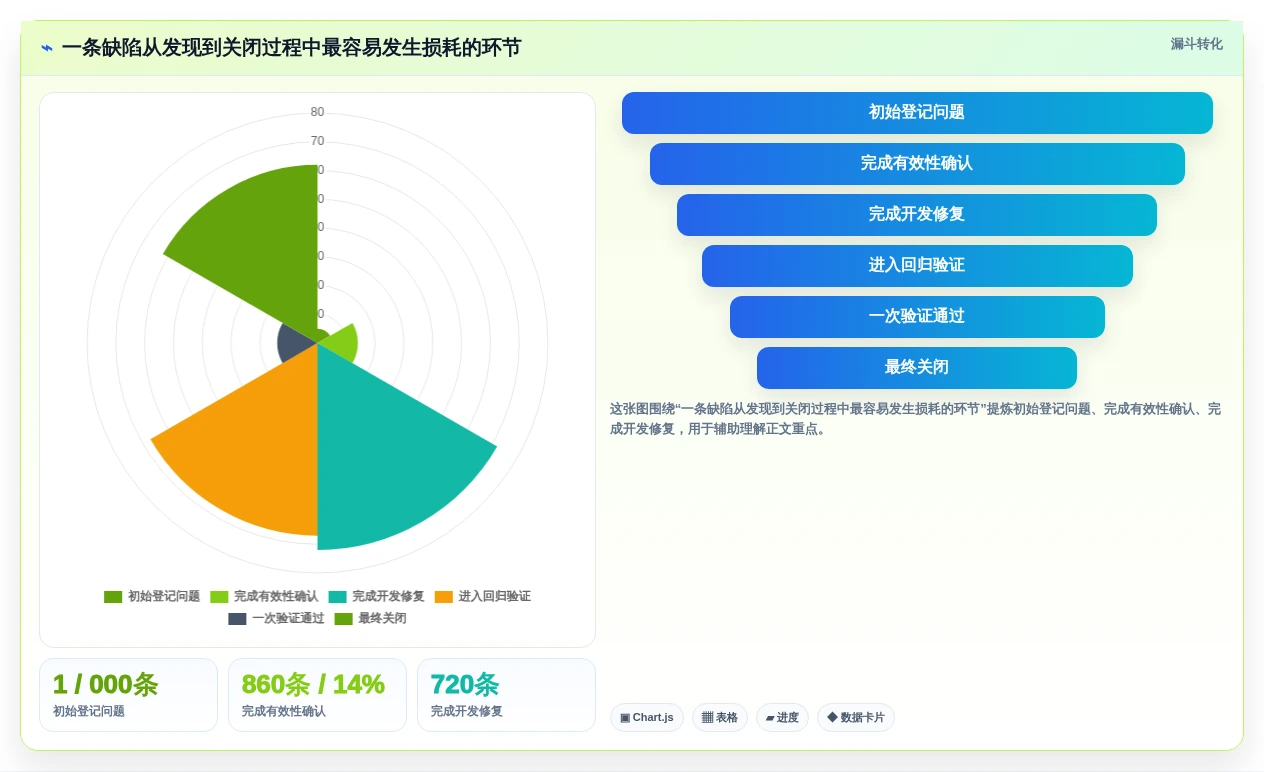Select the 最终关闭 funnel bar
Viewport: 1264px width, 772px height.
pos(917,368)
